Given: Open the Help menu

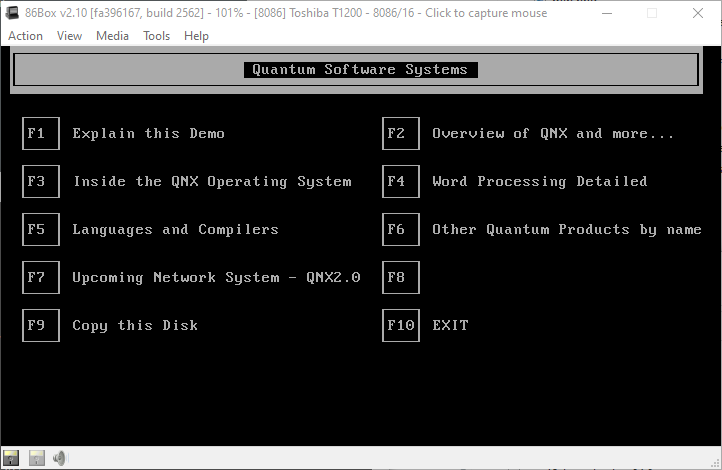Looking at the screenshot, I should pyautogui.click(x=196, y=36).
